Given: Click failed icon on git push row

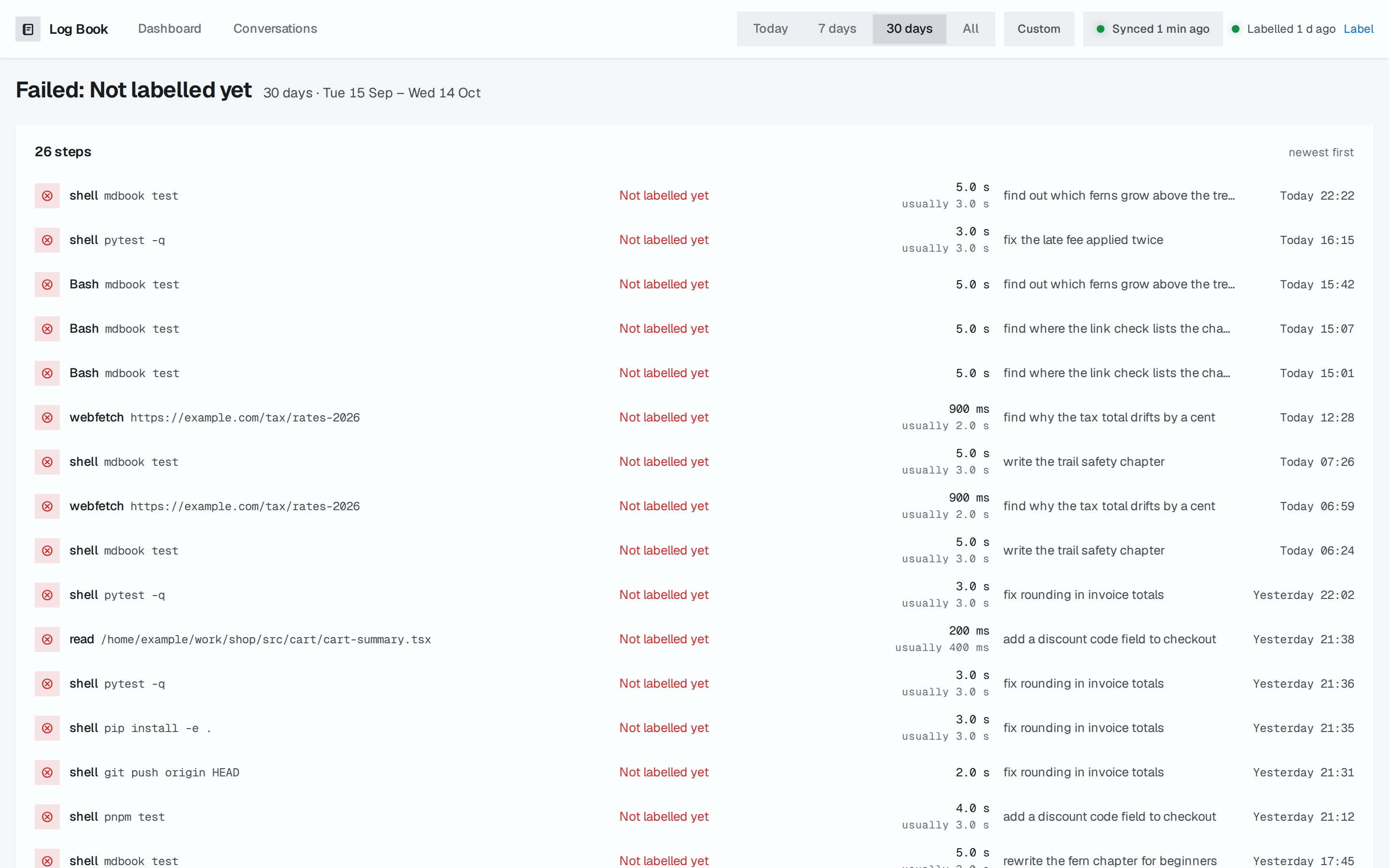Looking at the screenshot, I should coord(47,773).
